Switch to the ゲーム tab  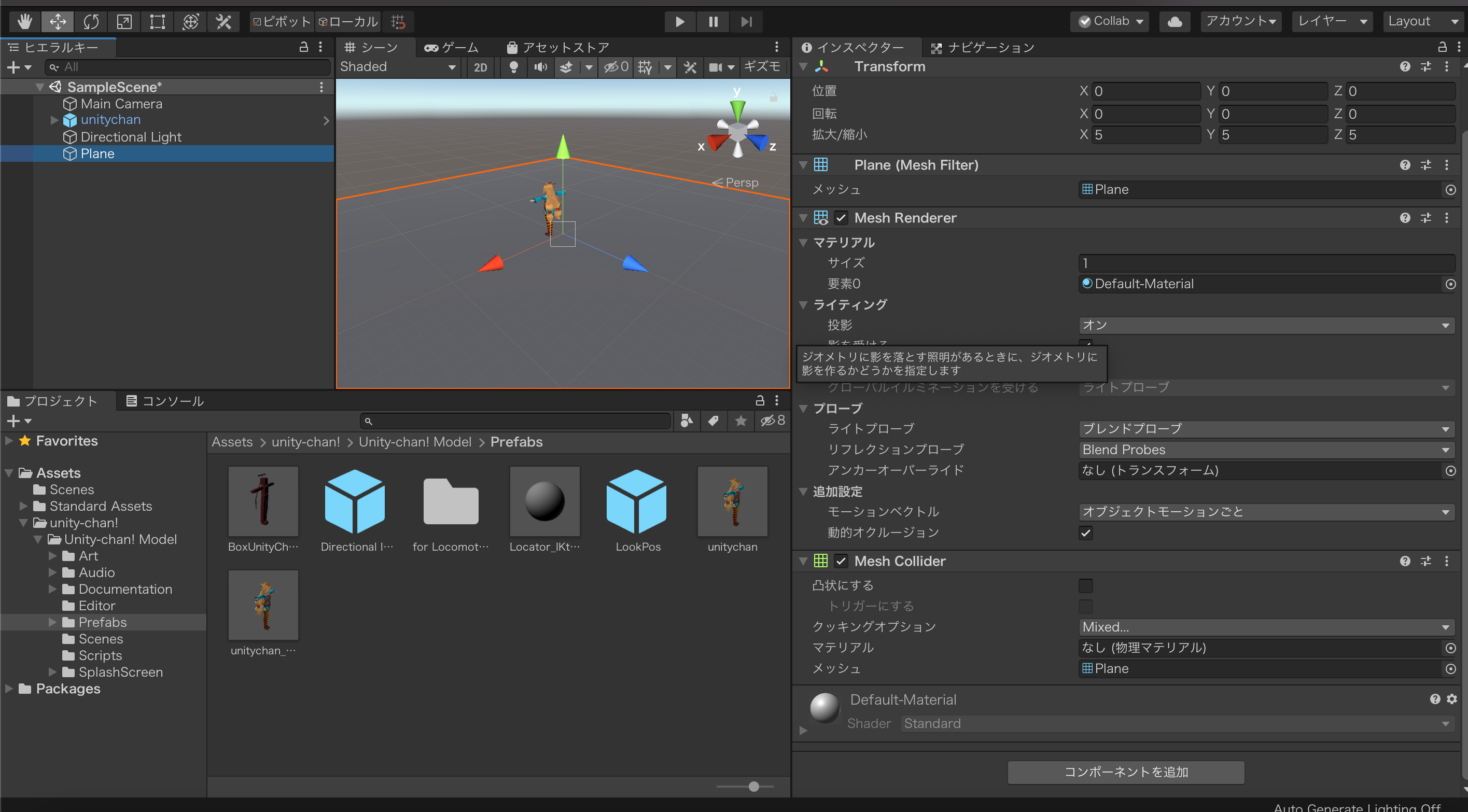pyautogui.click(x=451, y=47)
